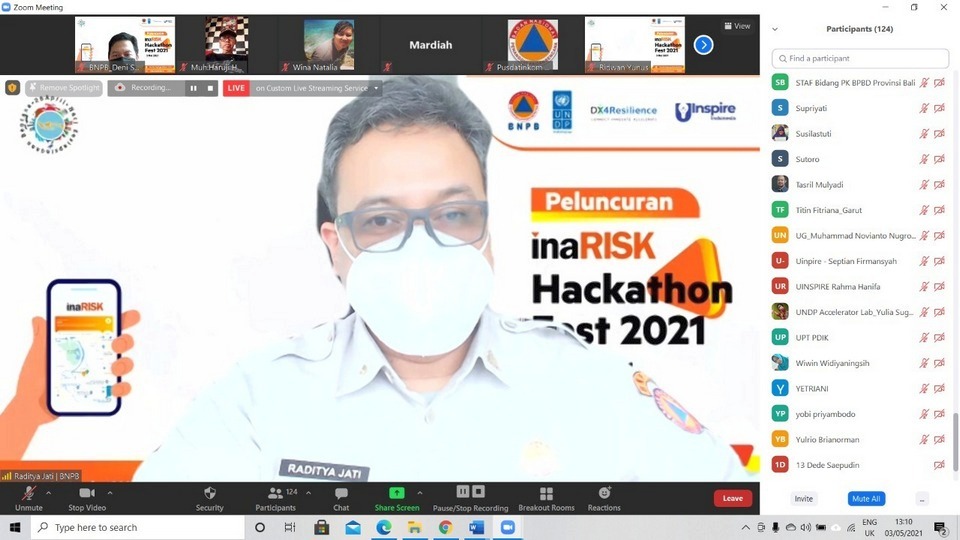Toggle video icon for Susilastuti
960x540 pixels.
939,133
